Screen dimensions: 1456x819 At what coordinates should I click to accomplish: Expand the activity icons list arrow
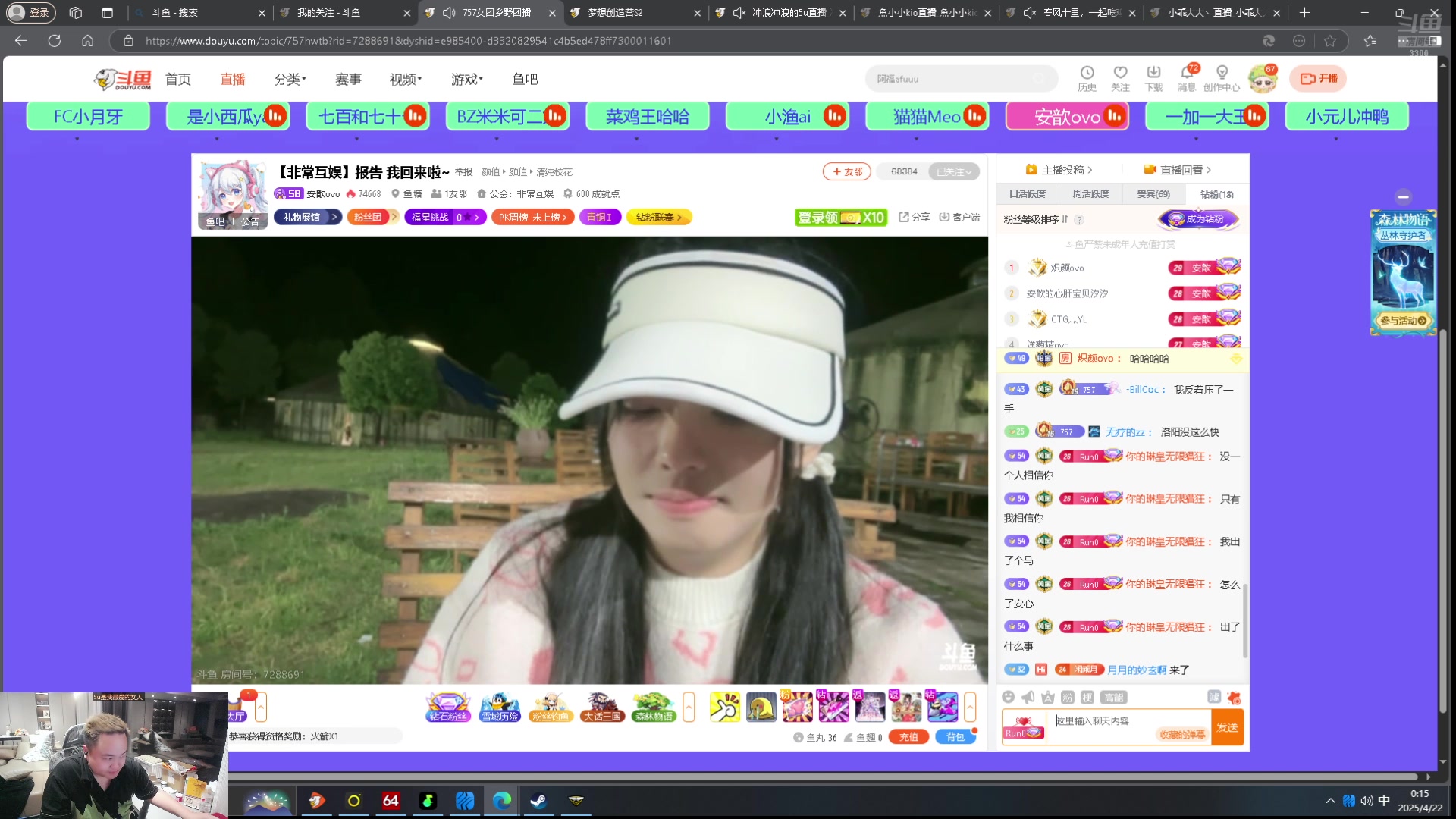(x=689, y=708)
